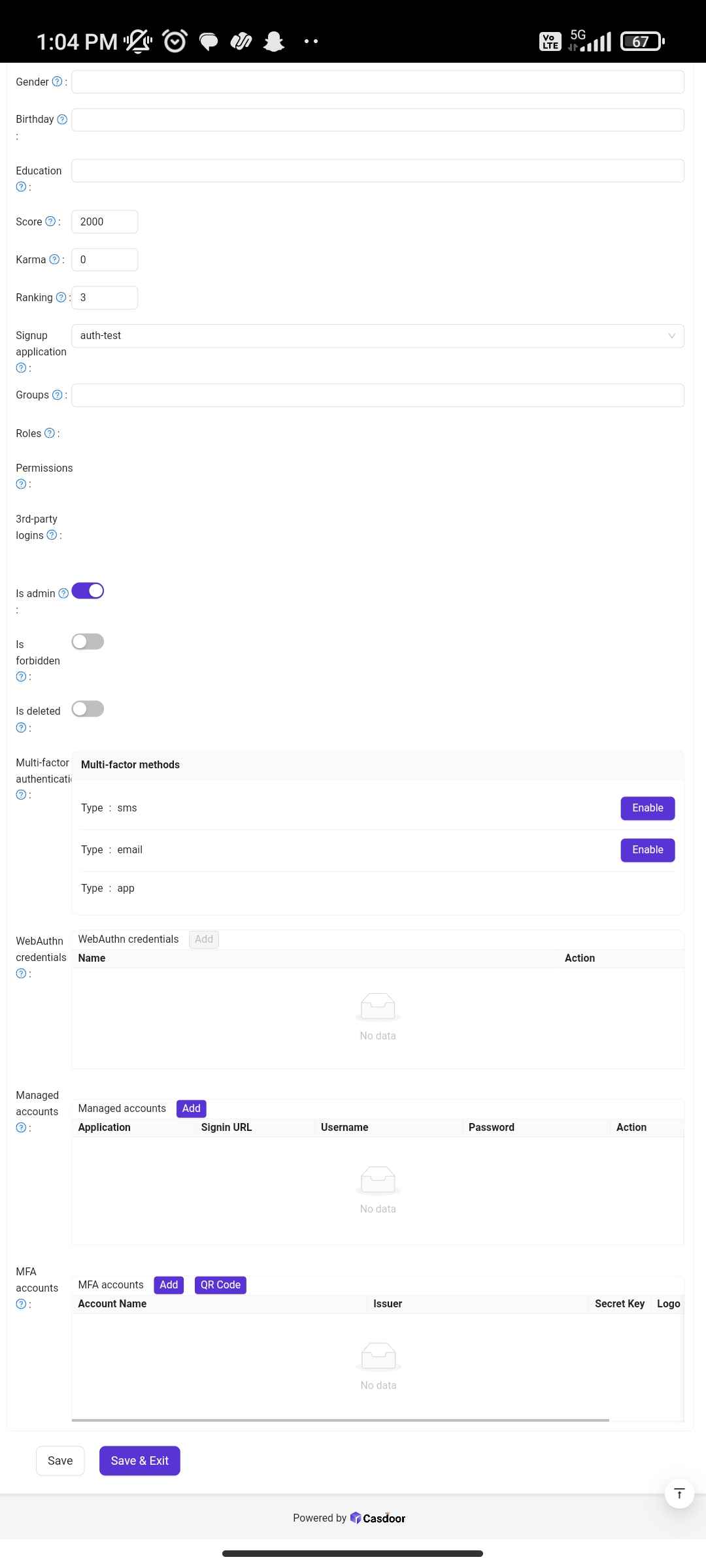Viewport: 706px width, 1568px height.
Task: Click the help icon next to Roles
Action: [49, 433]
